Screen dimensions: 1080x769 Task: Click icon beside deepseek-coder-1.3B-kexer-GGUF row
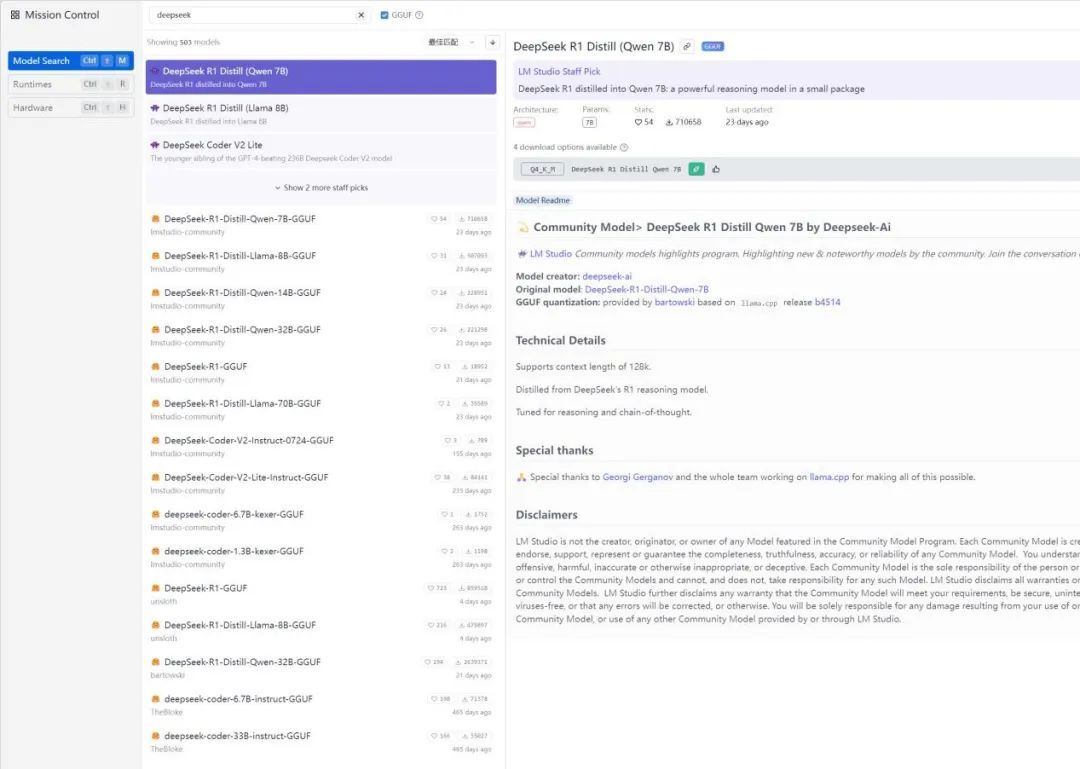click(x=156, y=551)
